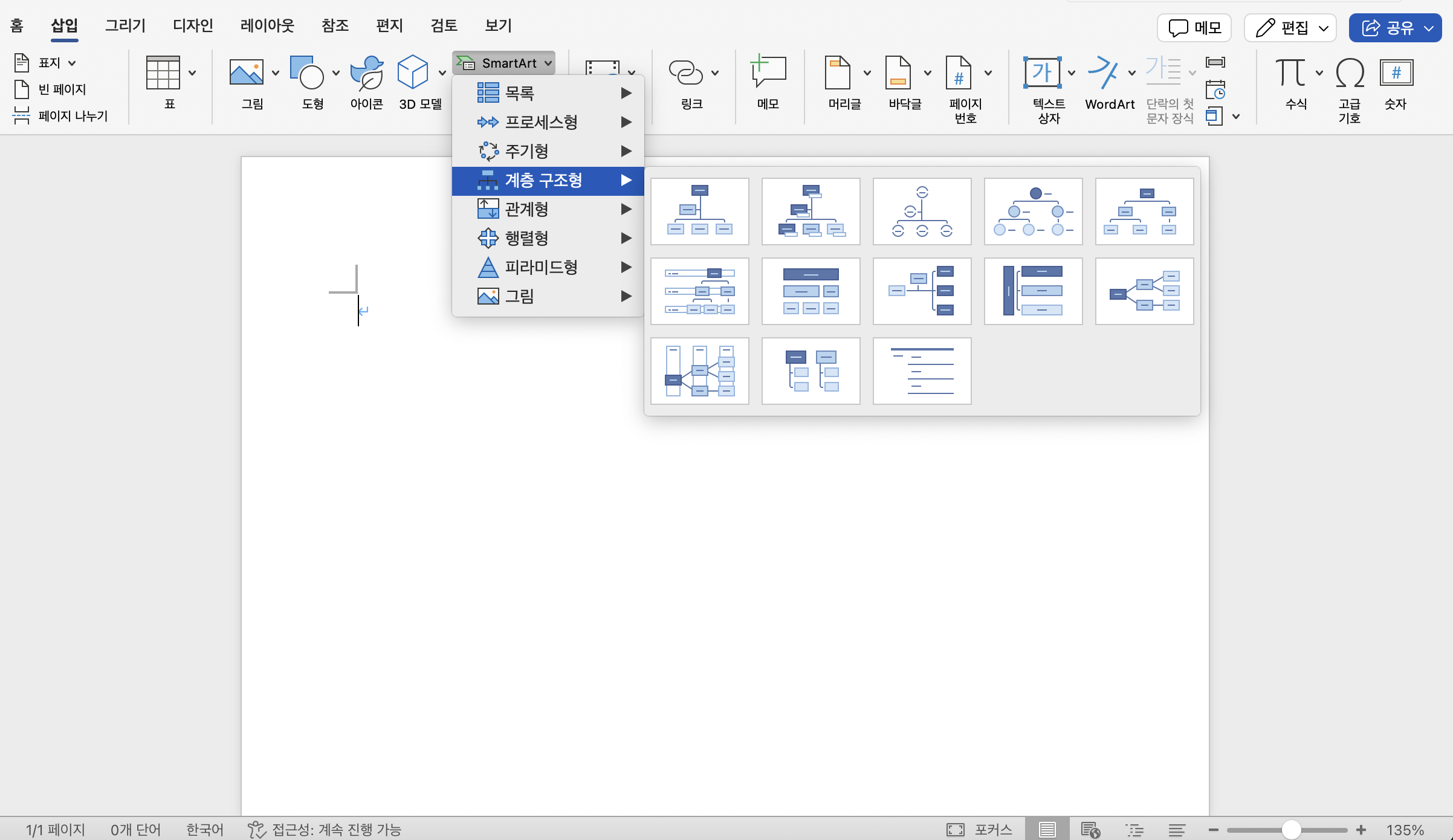Click the 텍스트 상자 icon

tap(1042, 73)
